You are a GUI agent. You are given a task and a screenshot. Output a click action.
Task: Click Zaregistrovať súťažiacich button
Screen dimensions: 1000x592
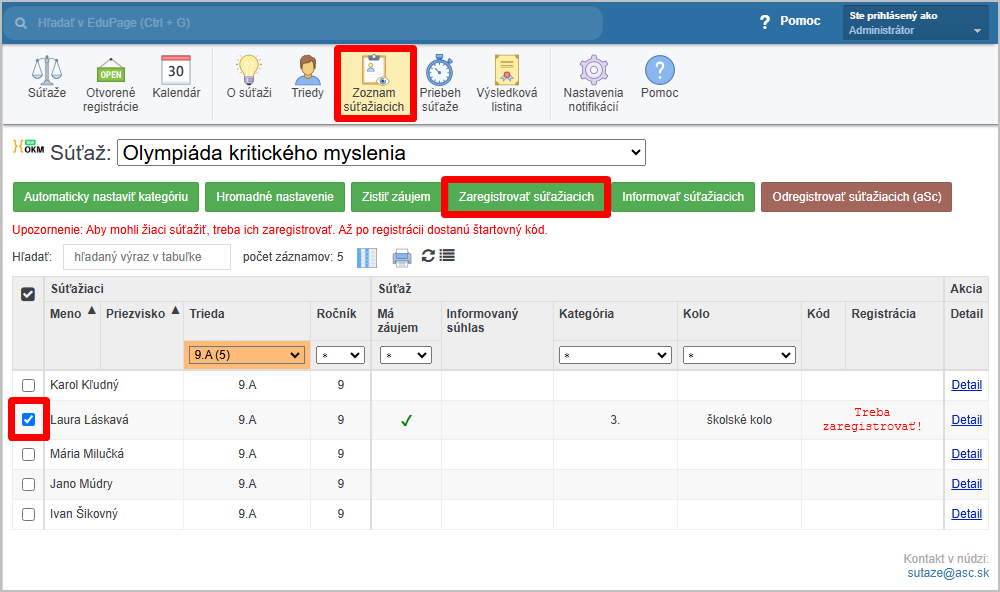[526, 196]
